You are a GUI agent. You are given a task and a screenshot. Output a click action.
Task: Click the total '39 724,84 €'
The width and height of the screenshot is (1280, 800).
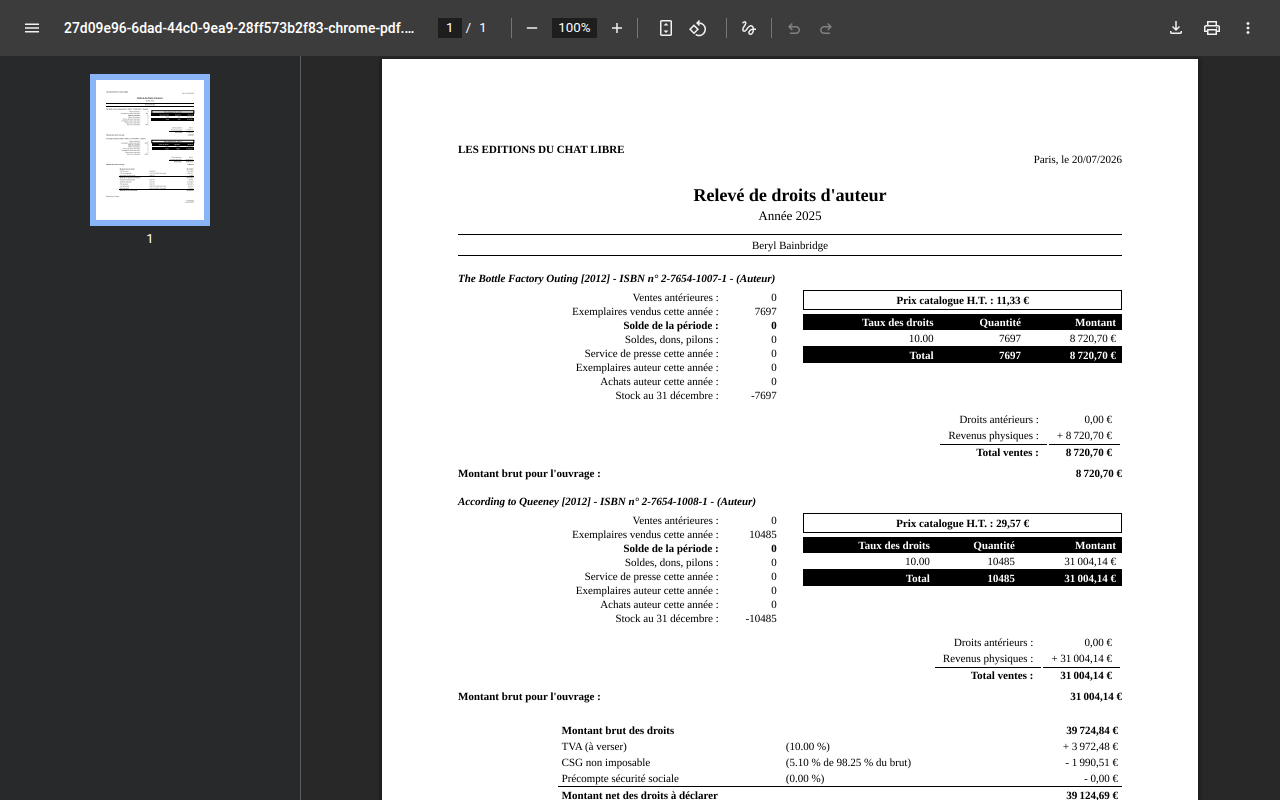point(1092,730)
